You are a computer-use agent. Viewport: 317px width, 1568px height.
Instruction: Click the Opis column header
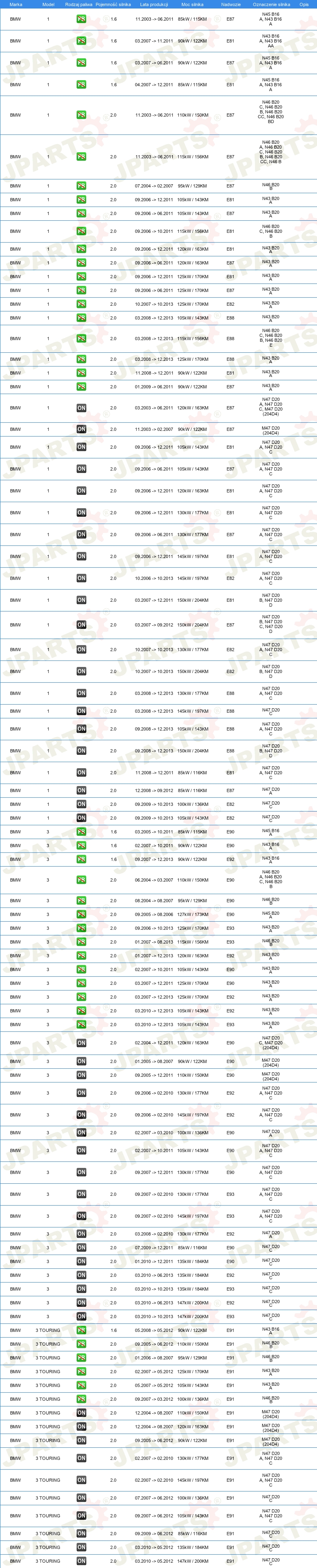[304, 4]
